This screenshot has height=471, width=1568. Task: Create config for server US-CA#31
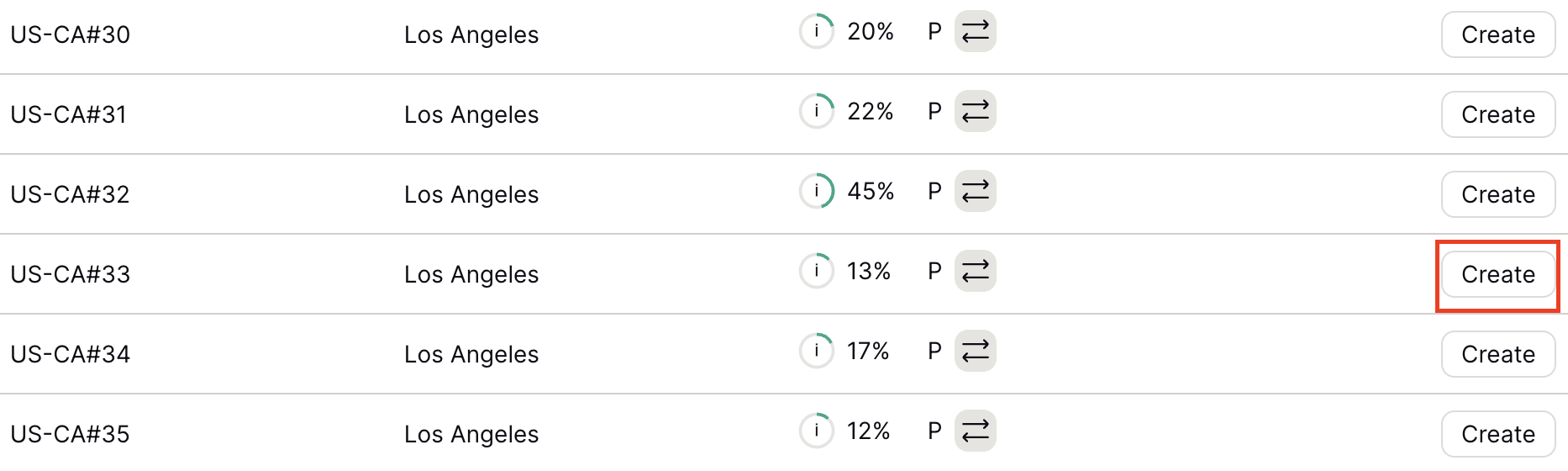1498,114
